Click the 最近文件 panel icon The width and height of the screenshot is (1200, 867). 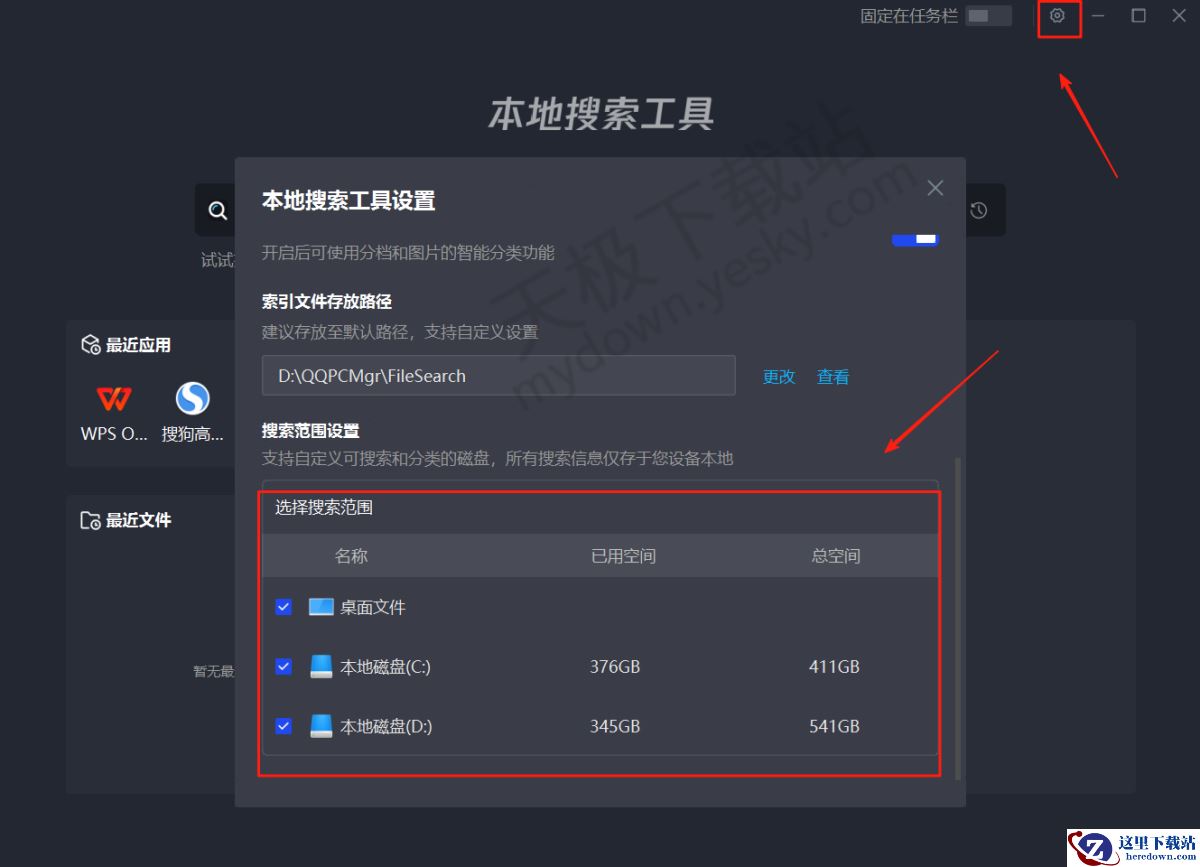coord(88,519)
